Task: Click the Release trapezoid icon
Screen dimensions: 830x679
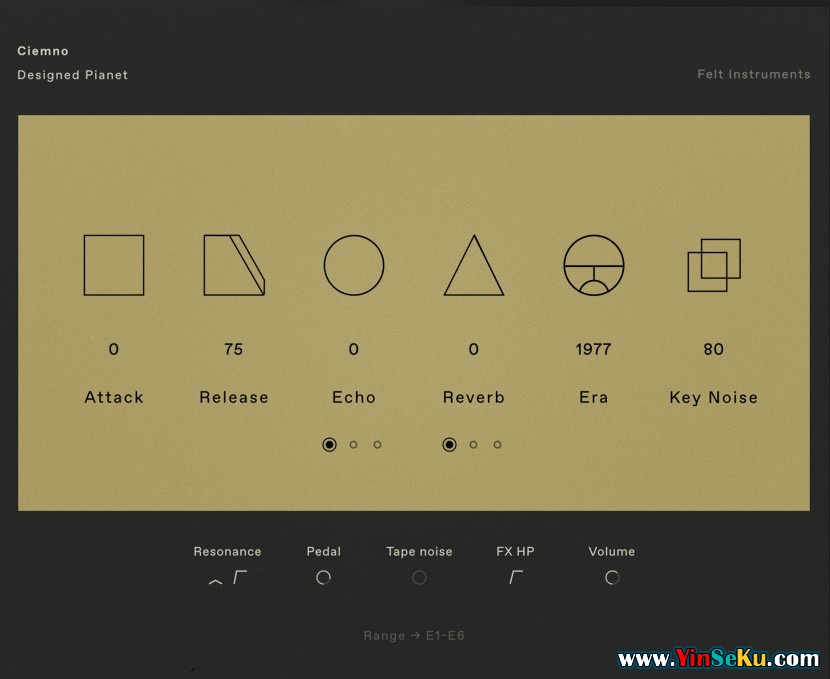Action: click(233, 265)
